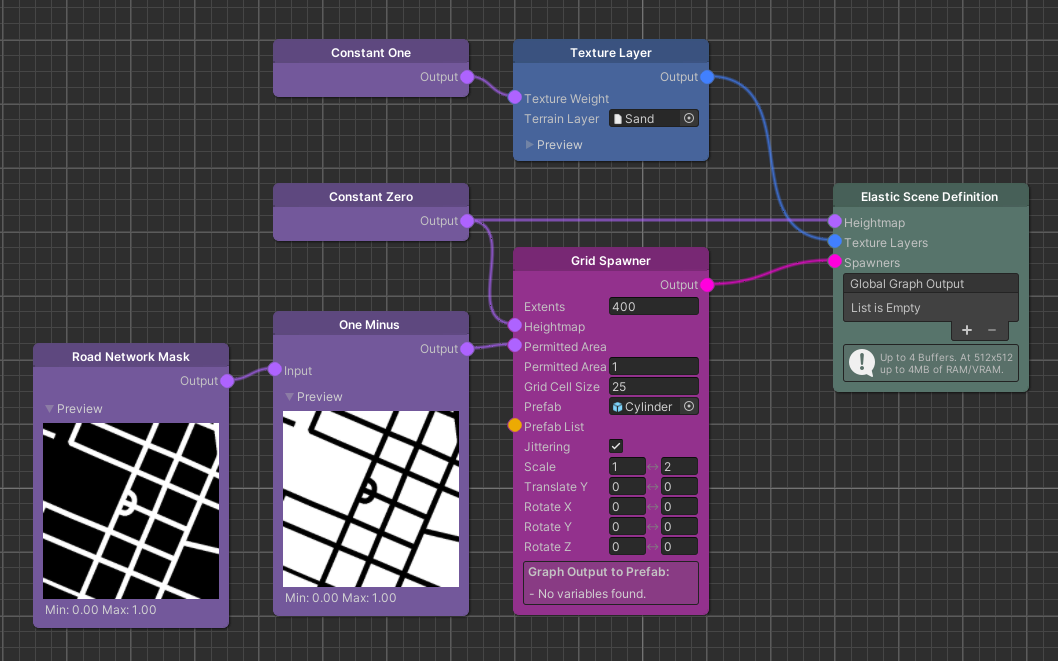Click the Scale maximum value field

679,467
